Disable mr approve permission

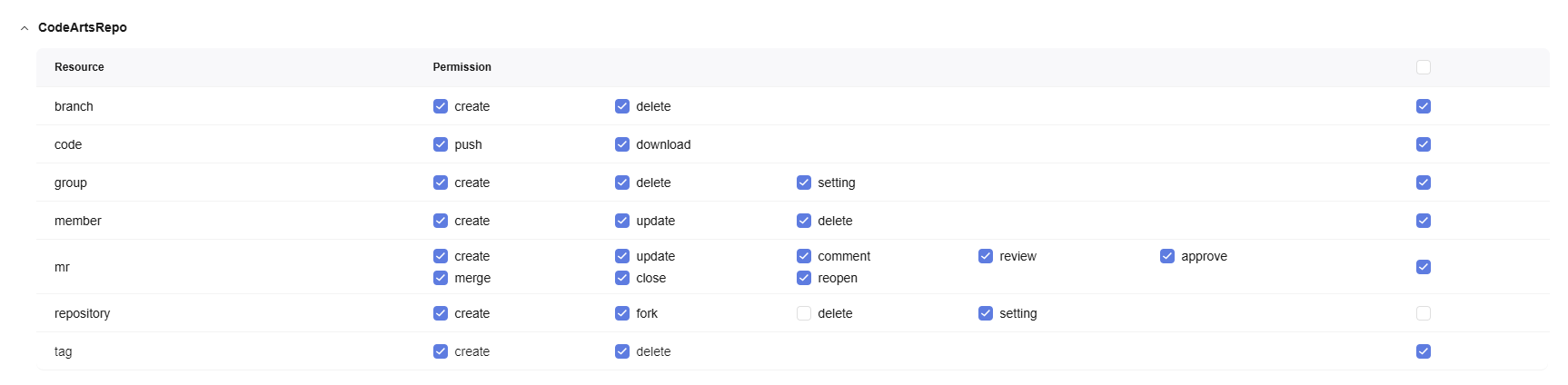click(1167, 256)
